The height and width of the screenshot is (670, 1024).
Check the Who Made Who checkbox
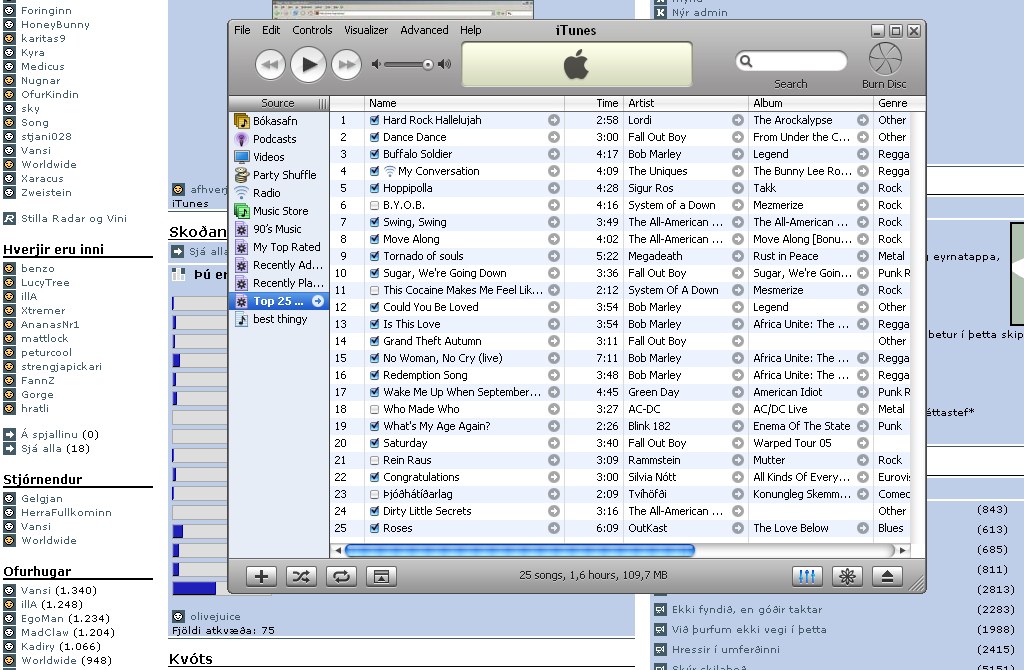click(x=374, y=409)
